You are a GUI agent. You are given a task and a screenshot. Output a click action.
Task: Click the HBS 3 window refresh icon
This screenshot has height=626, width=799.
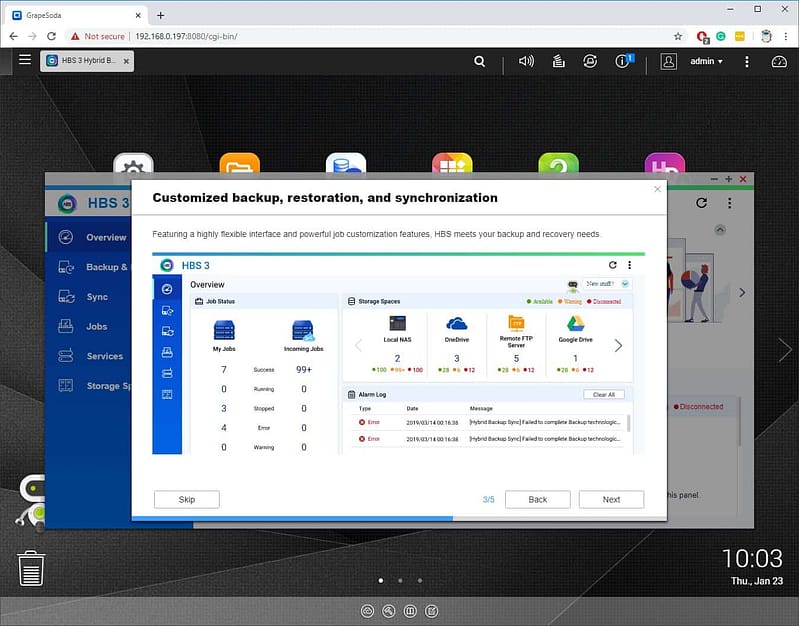click(701, 203)
